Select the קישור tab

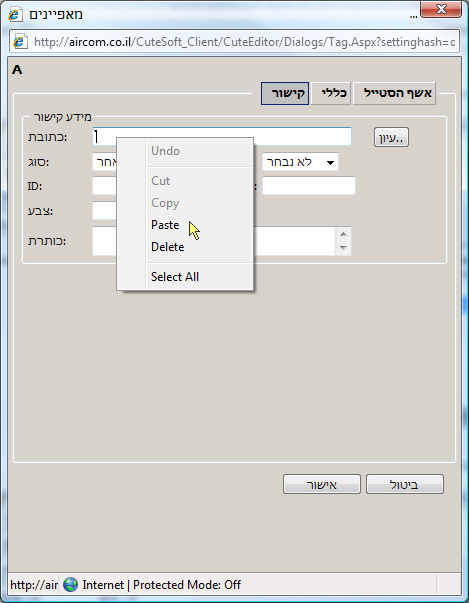[285, 93]
